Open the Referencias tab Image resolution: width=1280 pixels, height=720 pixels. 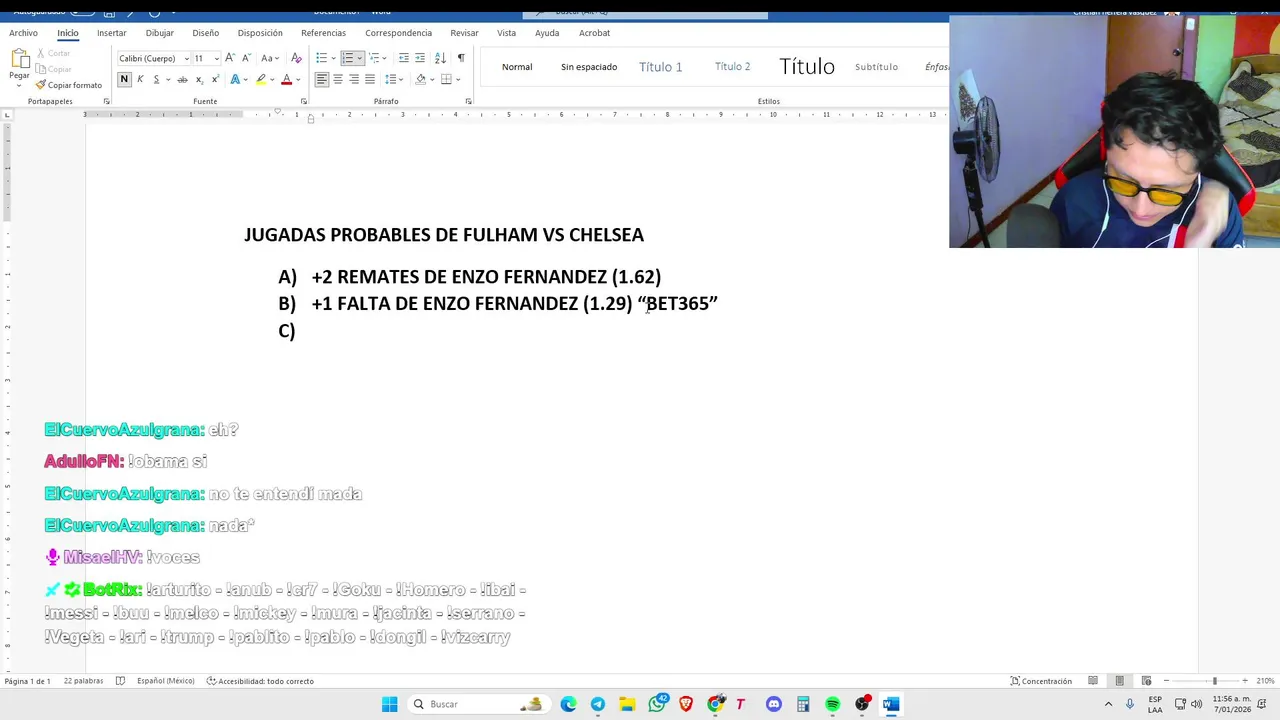pyautogui.click(x=323, y=33)
